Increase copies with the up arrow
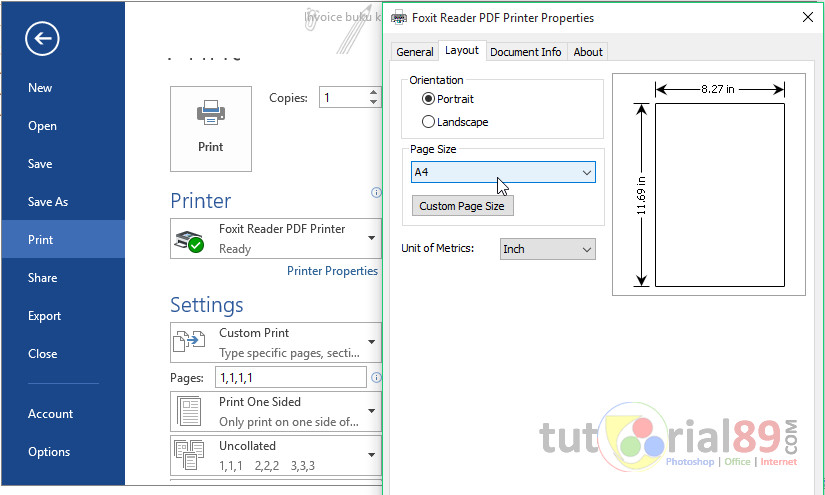Viewport: 825px width, 495px height. point(373,93)
